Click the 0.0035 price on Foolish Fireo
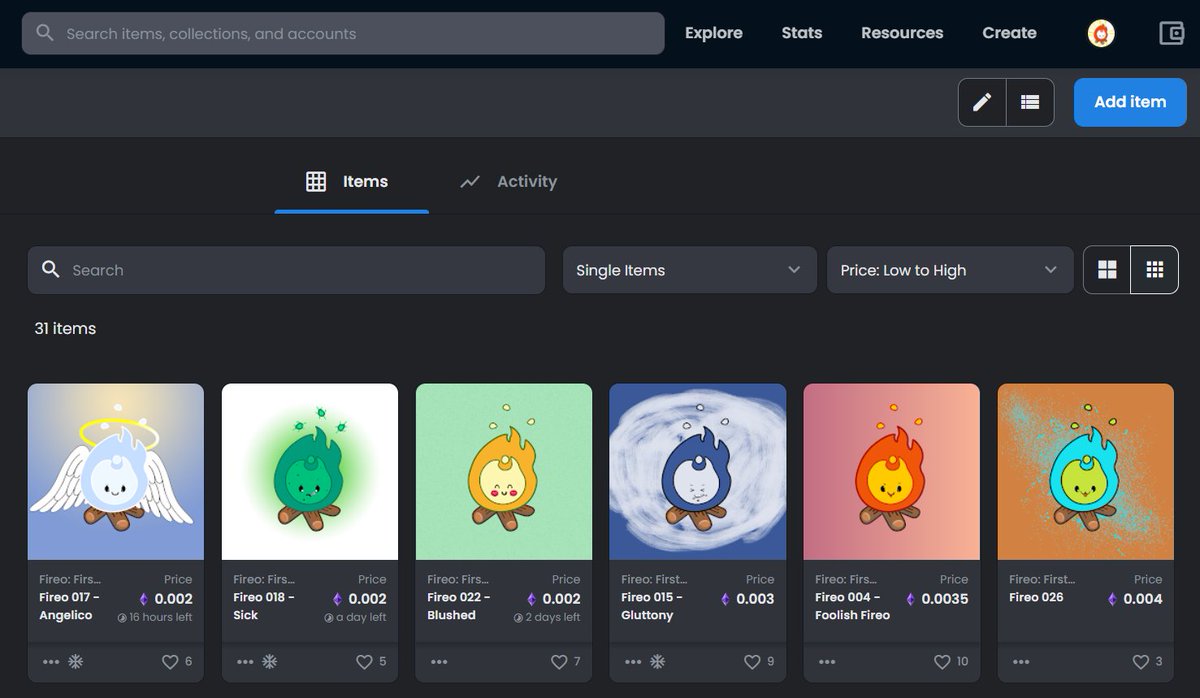The image size is (1200, 698). click(945, 599)
